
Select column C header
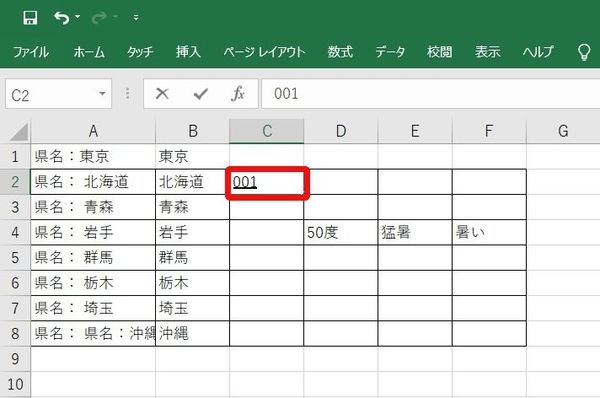coord(267,131)
